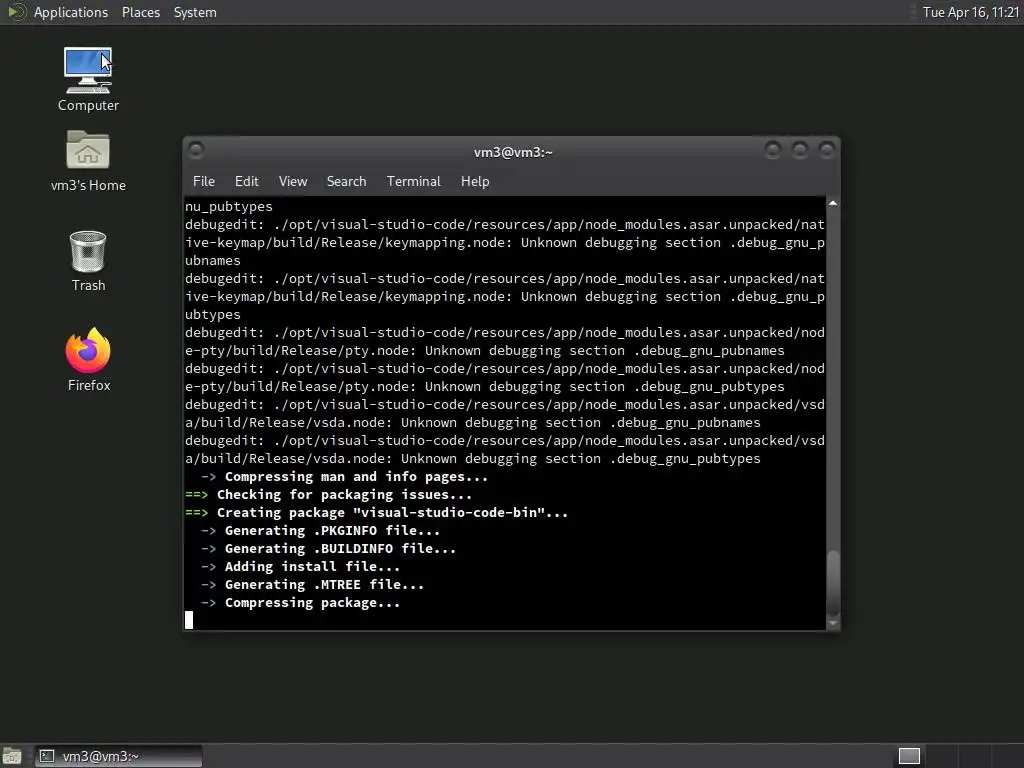This screenshot has width=1024, height=768.
Task: Minimize the terminal window
Action: point(773,151)
